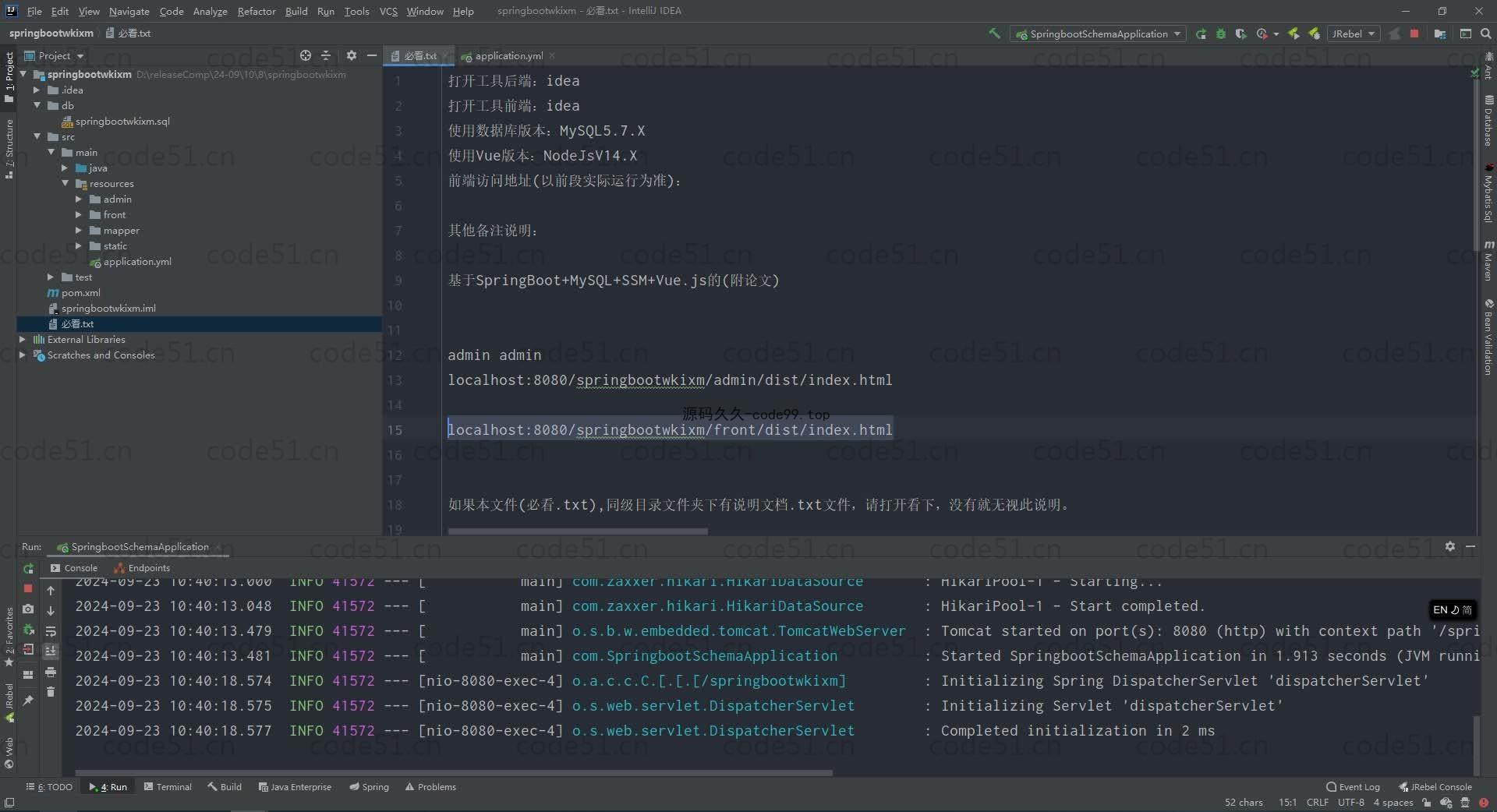The width and height of the screenshot is (1497, 812).
Task: Click the Collapse All icon in Project panel
Action: point(326,55)
